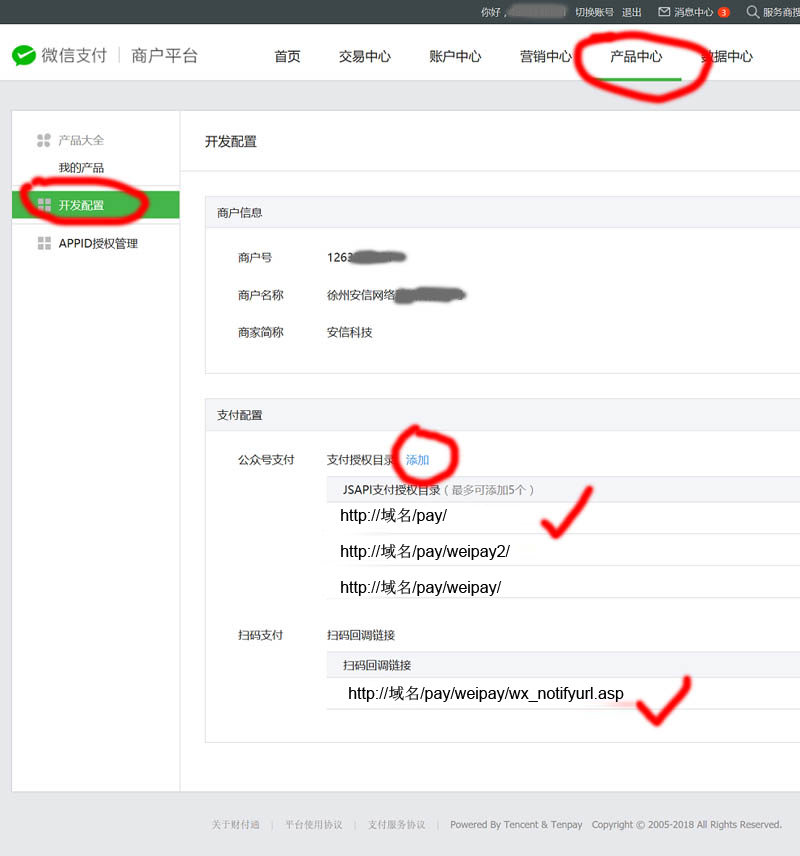The image size is (800, 856).
Task: Open the 关于财付通 footer link
Action: [235, 824]
